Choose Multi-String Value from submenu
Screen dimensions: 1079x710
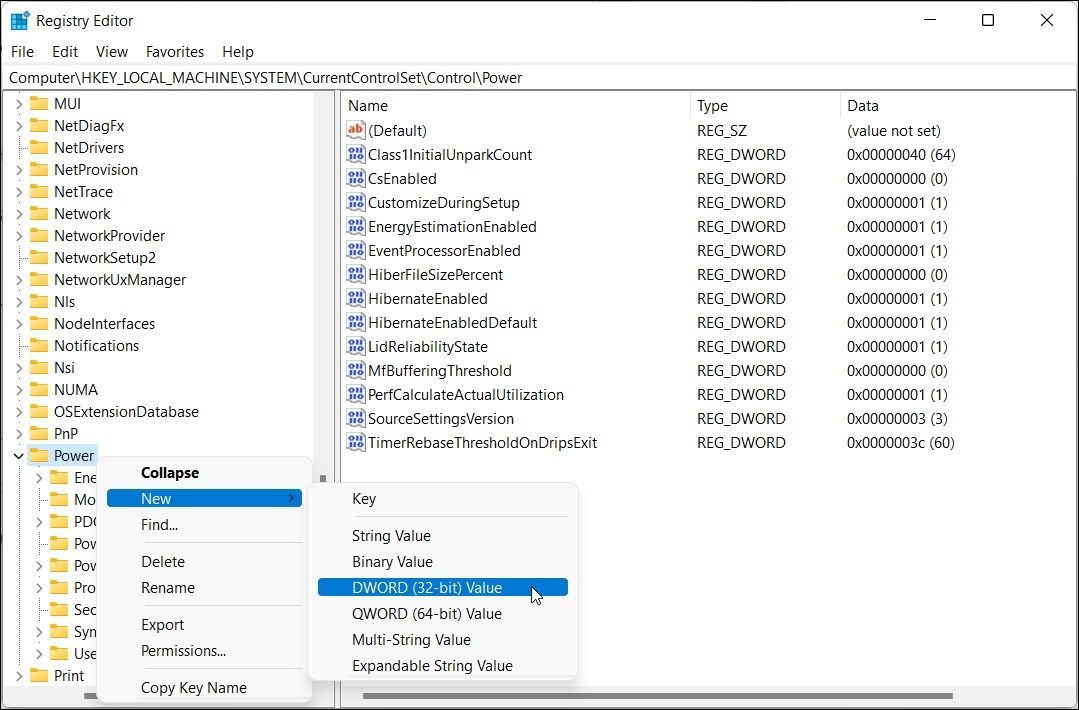442,640
